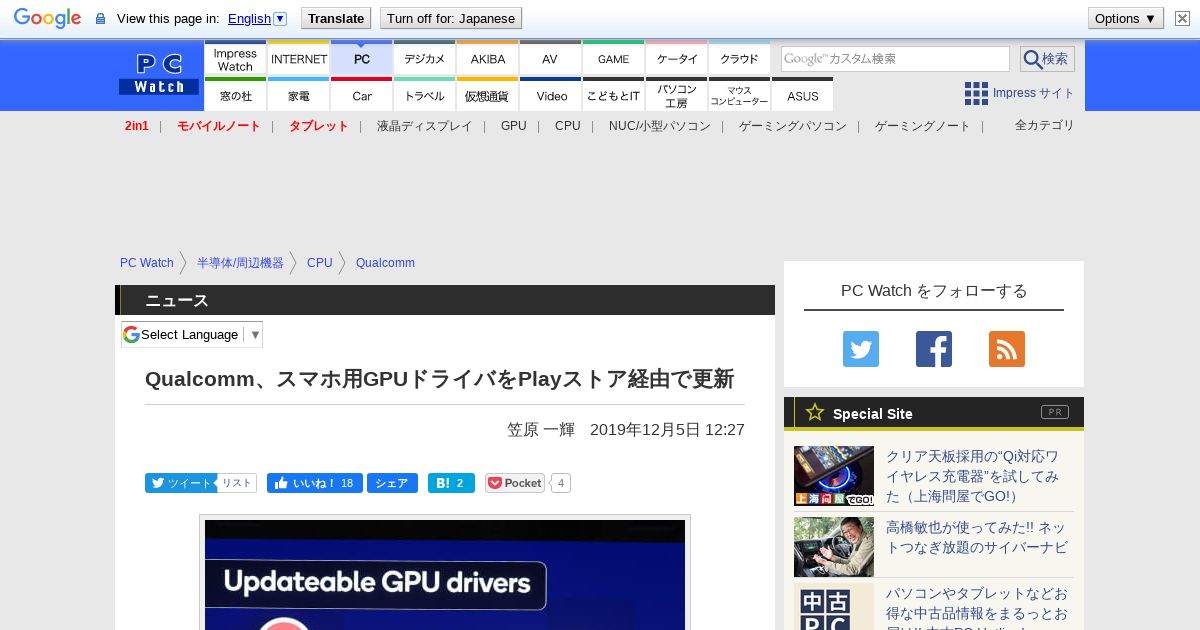Click the Qualcomm breadcrumb link
This screenshot has width=1200, height=630.
click(x=385, y=263)
